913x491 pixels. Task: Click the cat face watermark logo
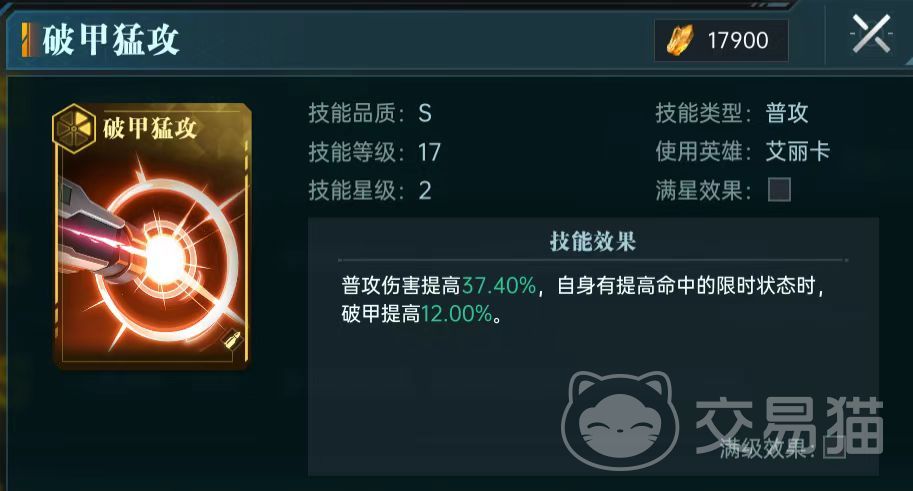pos(620,421)
